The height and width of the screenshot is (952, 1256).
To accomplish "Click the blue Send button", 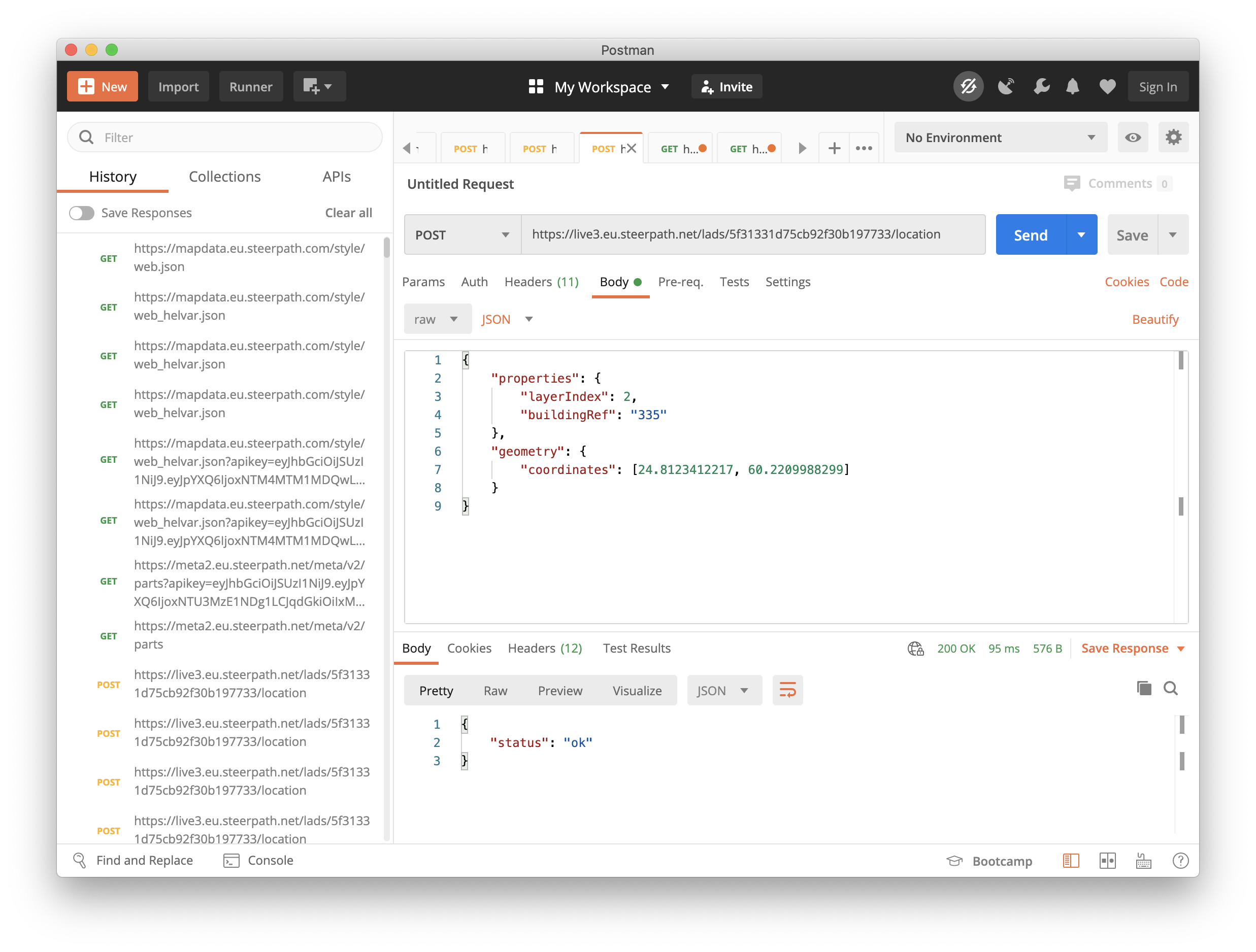I will coord(1031,235).
